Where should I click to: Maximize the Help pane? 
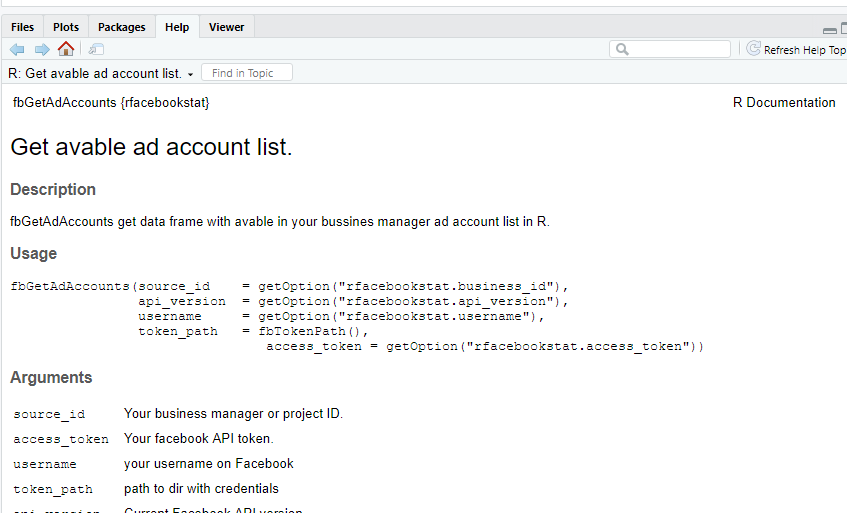[843, 31]
